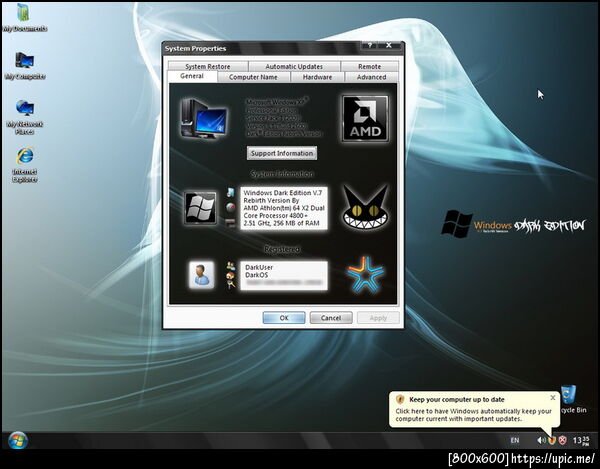Click the volume tray icon
Image resolution: width=600 pixels, height=469 pixels.
tap(541, 440)
